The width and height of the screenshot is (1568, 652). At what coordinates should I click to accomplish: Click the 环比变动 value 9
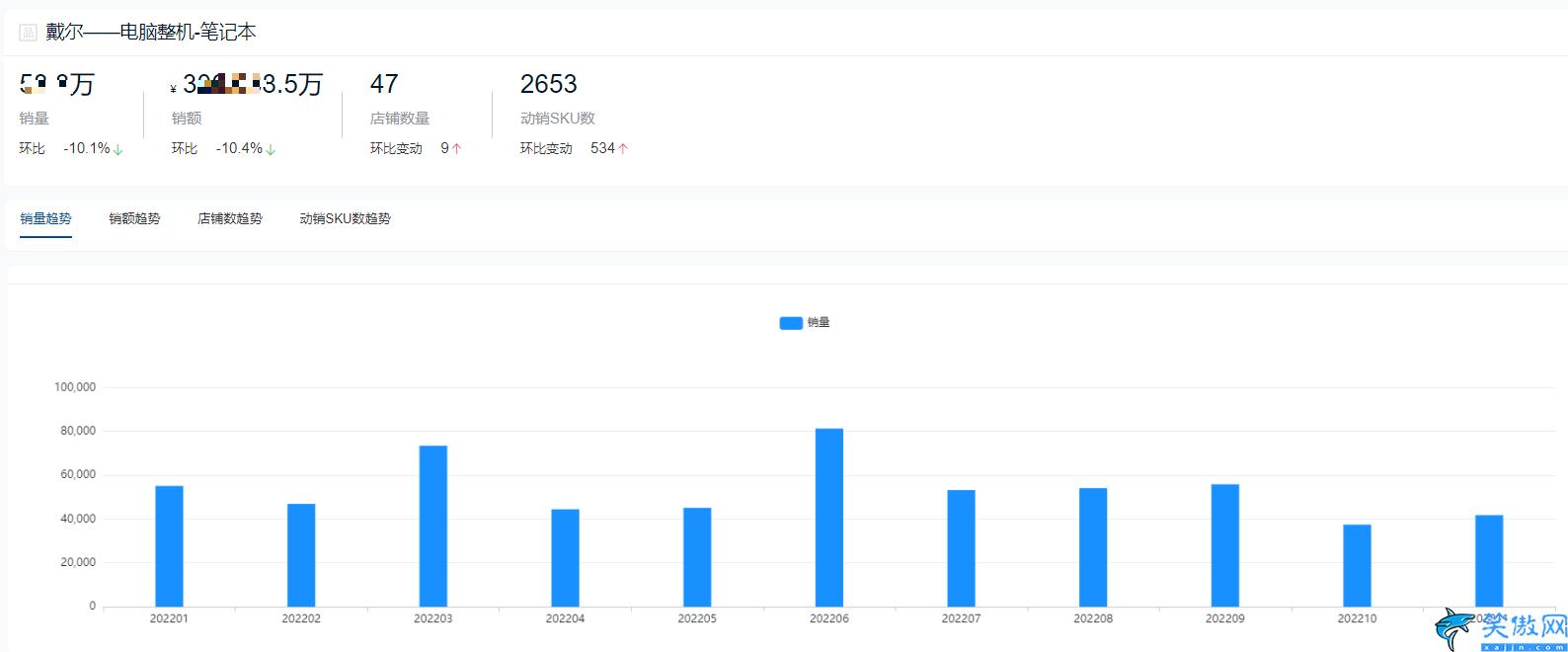tap(445, 149)
